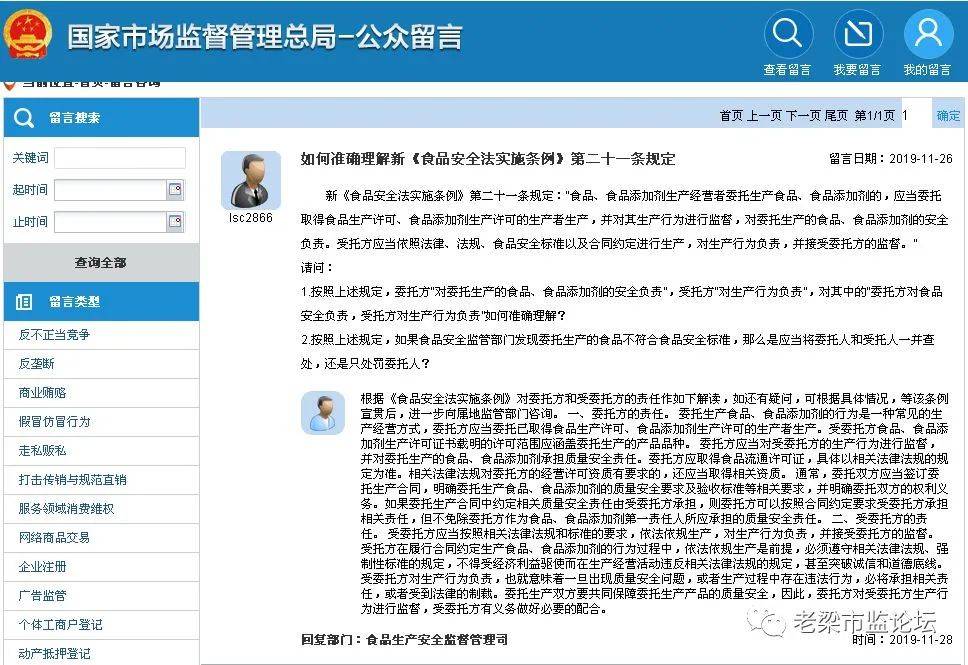Click the page number input box
Viewport: 968px width, 665px height.
pos(914,116)
